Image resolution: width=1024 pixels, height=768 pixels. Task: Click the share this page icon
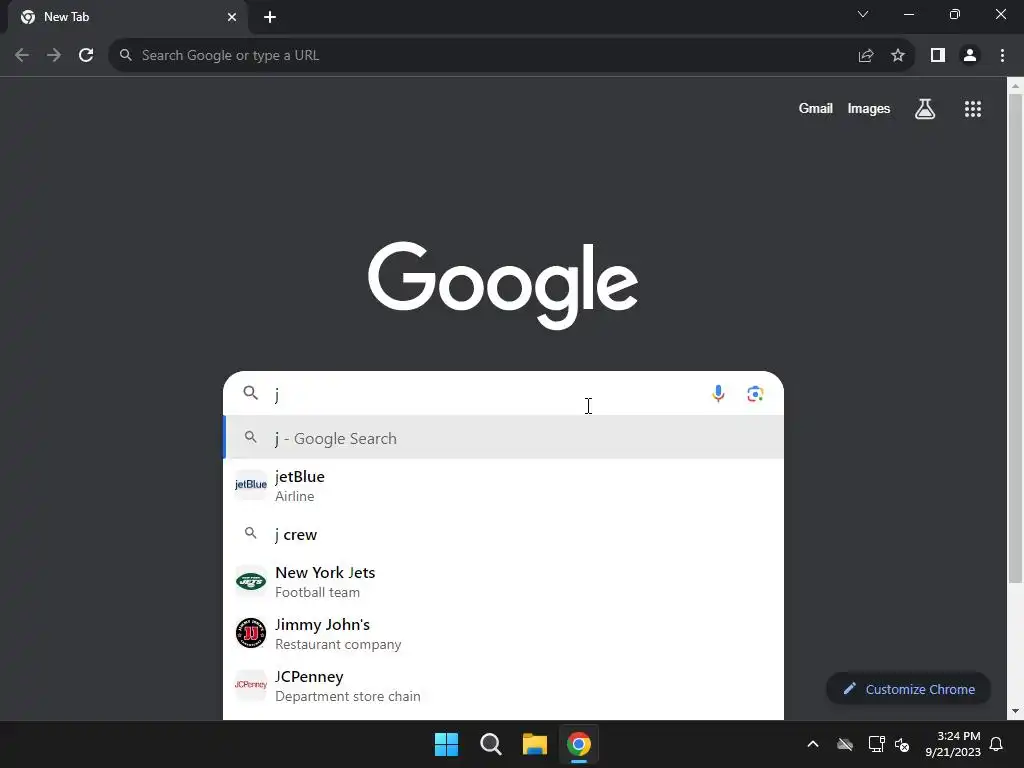click(866, 56)
